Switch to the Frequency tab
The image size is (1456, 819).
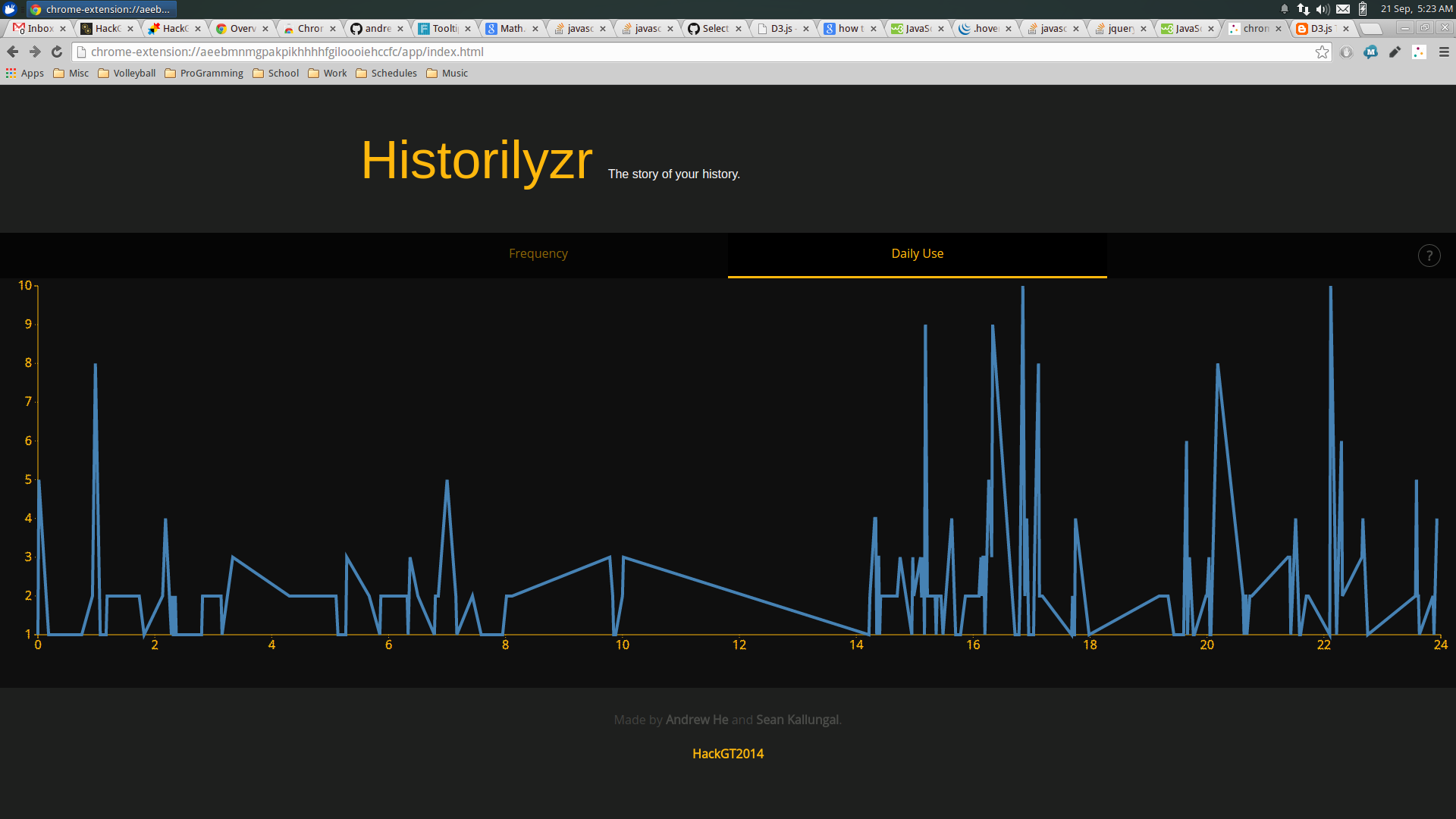[538, 254]
